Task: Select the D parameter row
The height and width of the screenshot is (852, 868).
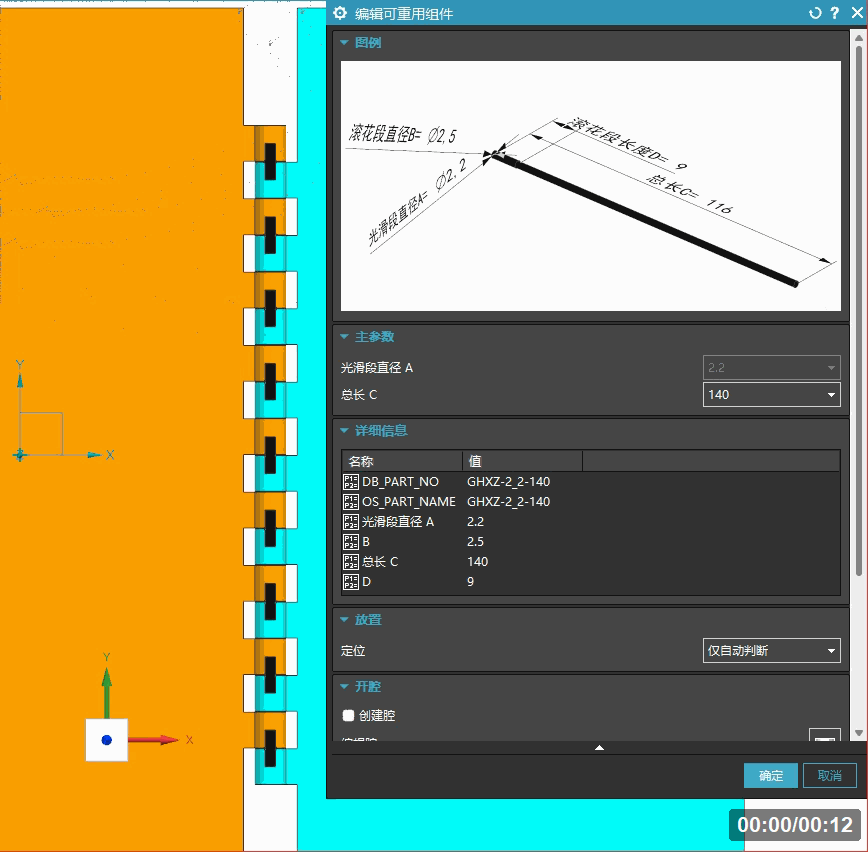Action: (591, 581)
